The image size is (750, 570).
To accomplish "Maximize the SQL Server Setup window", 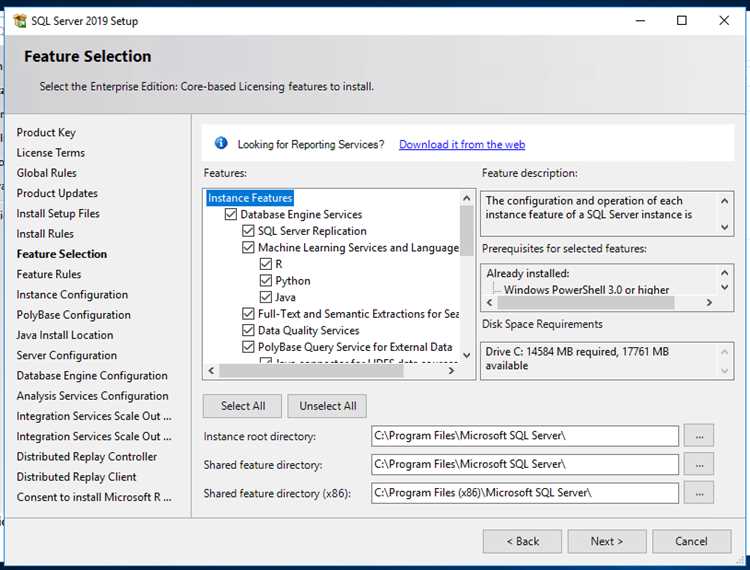I will click(x=682, y=21).
